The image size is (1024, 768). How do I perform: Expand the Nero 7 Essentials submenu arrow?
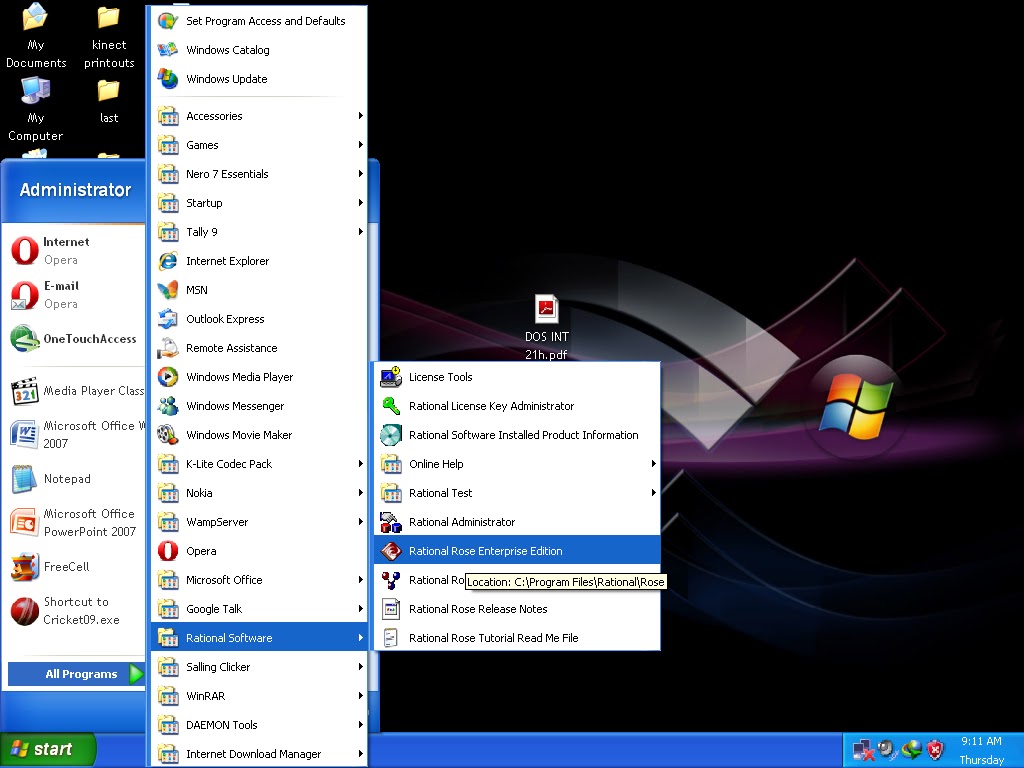[360, 174]
